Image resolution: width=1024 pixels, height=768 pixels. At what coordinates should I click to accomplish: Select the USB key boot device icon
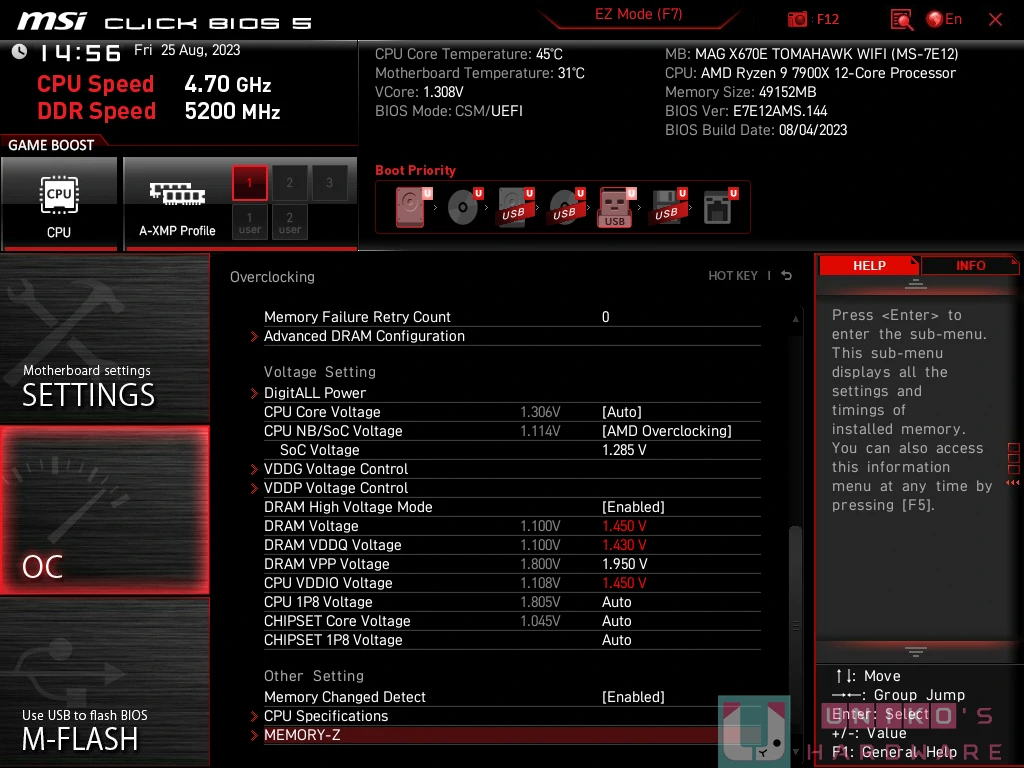coord(616,207)
